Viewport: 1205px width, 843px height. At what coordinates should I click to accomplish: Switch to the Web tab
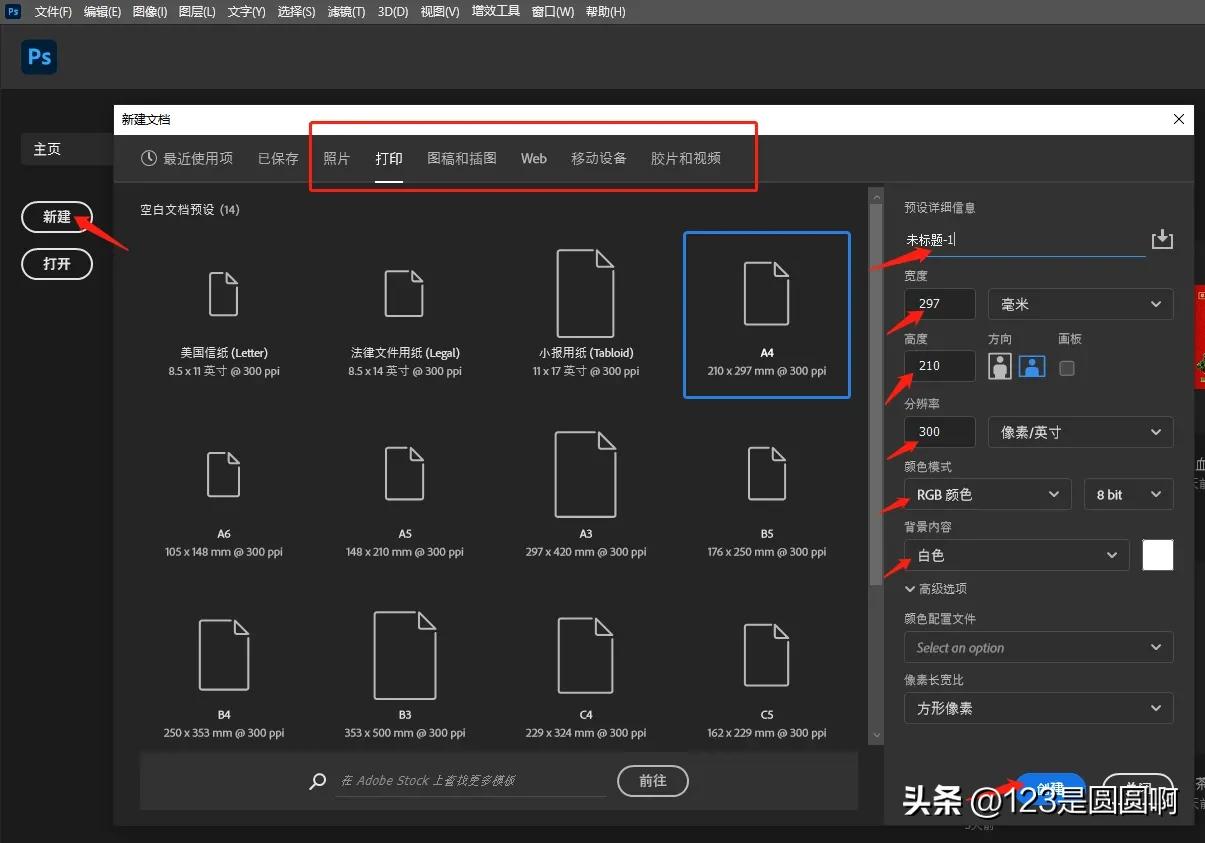(533, 158)
